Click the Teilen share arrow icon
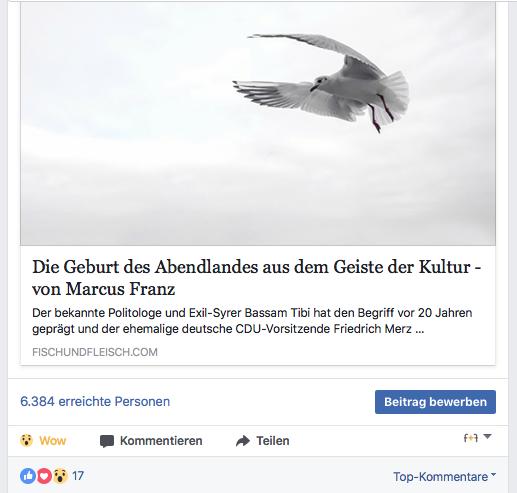 tap(243, 441)
